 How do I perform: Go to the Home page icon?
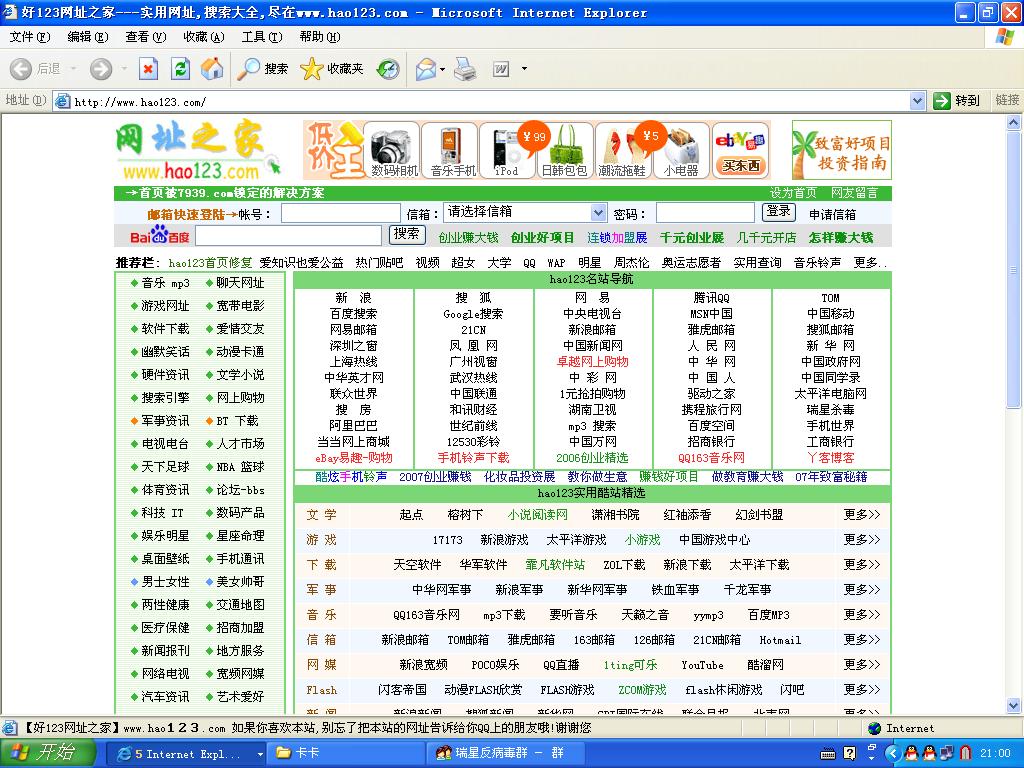pyautogui.click(x=212, y=69)
